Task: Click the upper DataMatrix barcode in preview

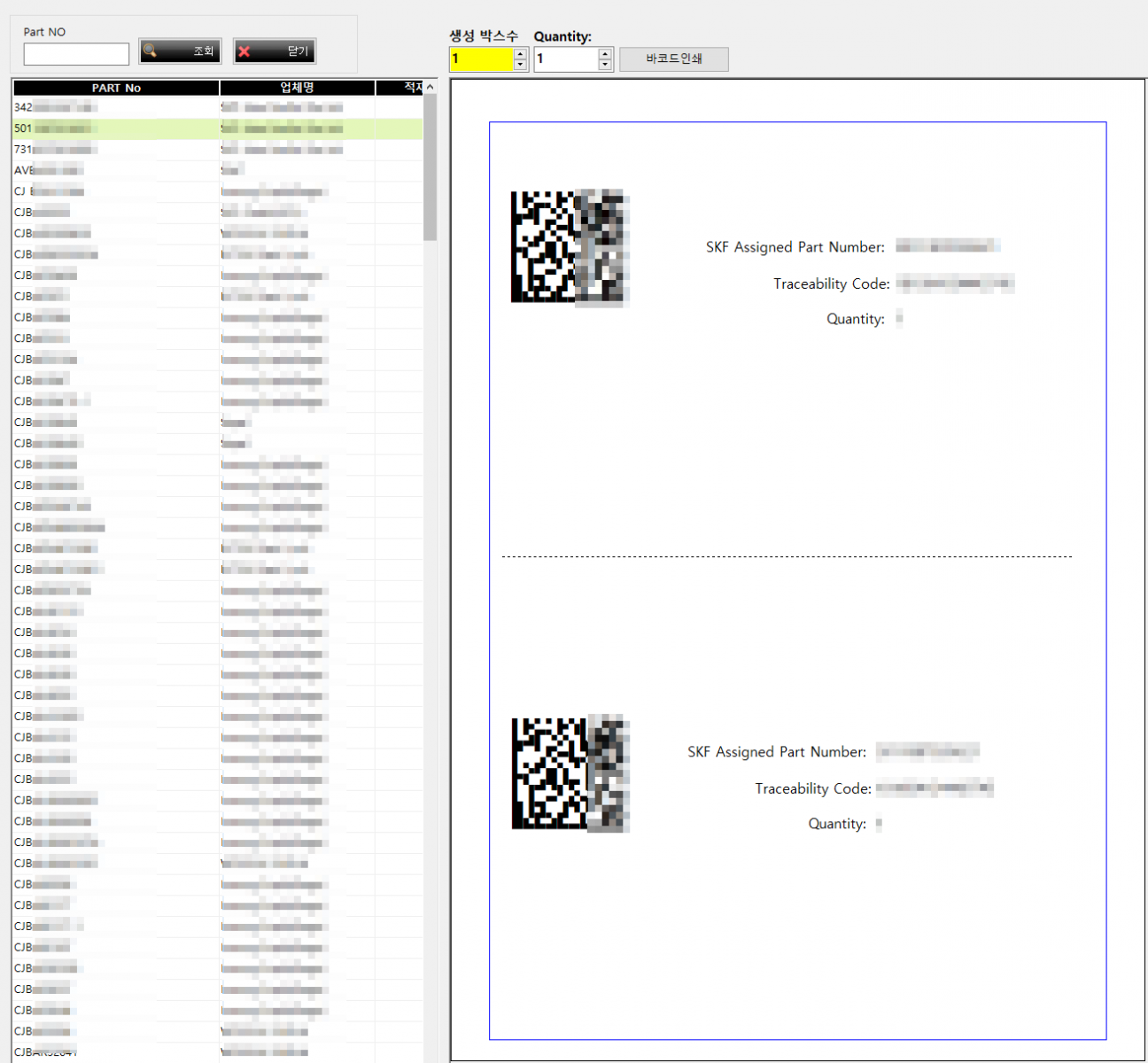Action: click(x=569, y=247)
